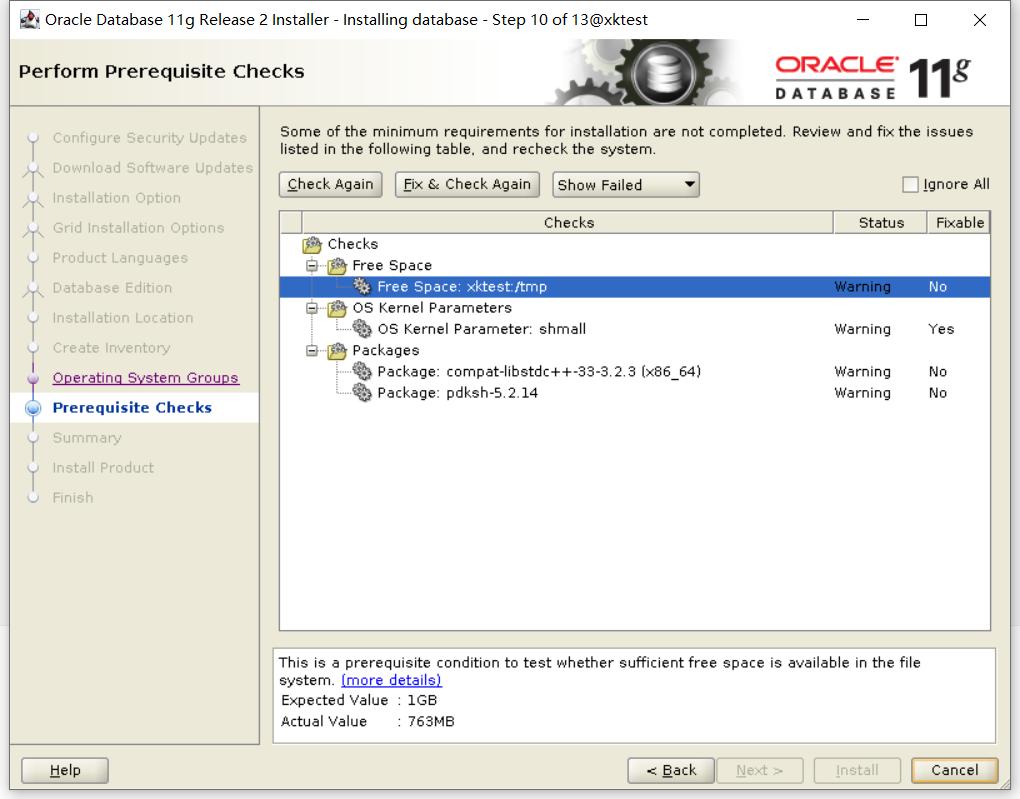Select the Installation Option step
The height and width of the screenshot is (799, 1020).
click(x=117, y=198)
